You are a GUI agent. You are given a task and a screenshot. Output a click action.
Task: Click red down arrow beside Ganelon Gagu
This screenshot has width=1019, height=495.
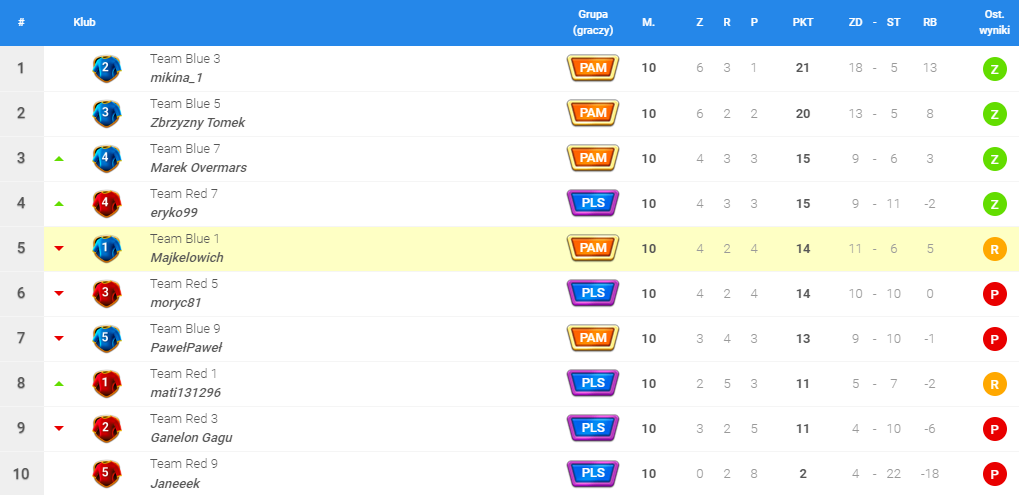59,429
